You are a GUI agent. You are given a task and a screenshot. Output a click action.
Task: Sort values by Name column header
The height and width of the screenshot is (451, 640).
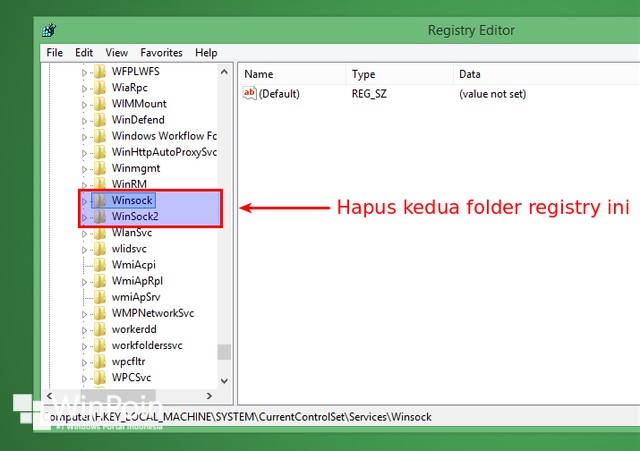pyautogui.click(x=292, y=74)
